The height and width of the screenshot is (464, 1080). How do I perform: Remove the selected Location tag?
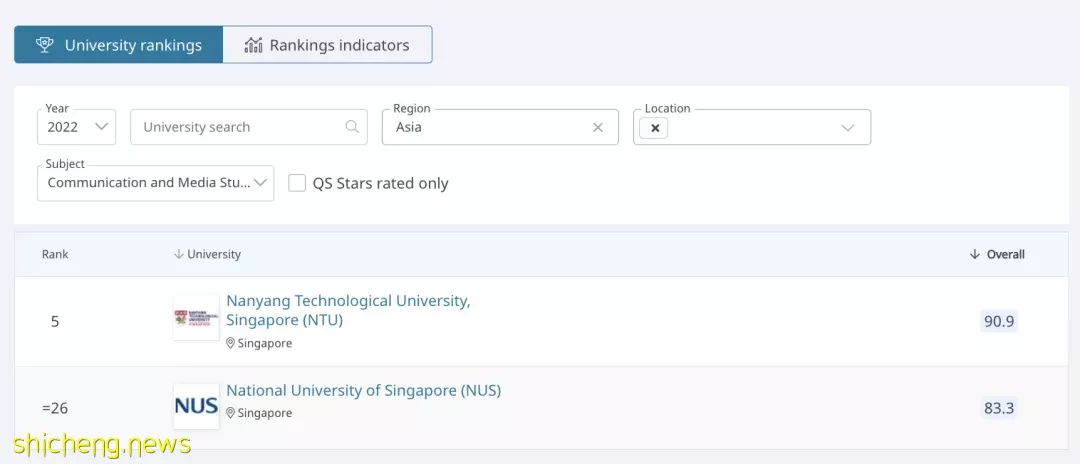[x=654, y=128]
